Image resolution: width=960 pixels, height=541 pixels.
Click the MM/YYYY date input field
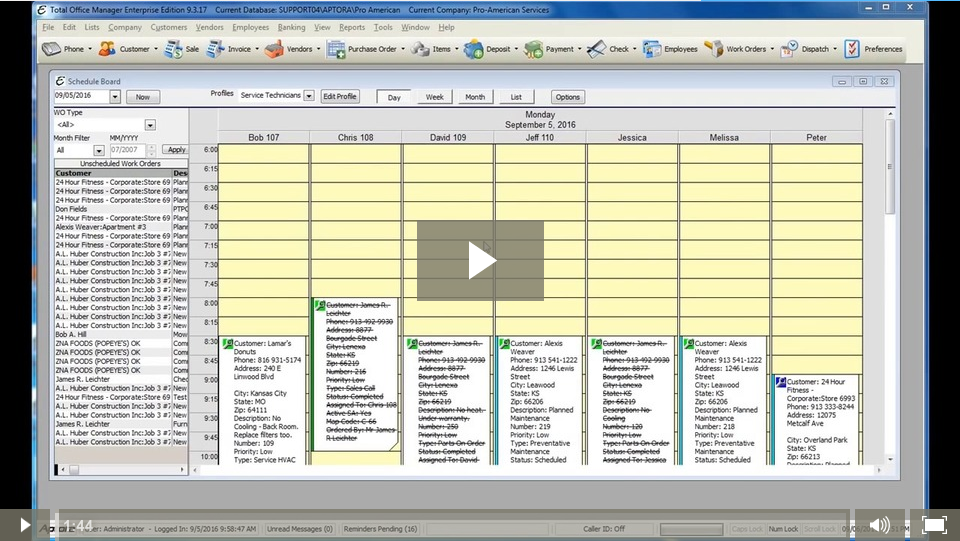127,150
